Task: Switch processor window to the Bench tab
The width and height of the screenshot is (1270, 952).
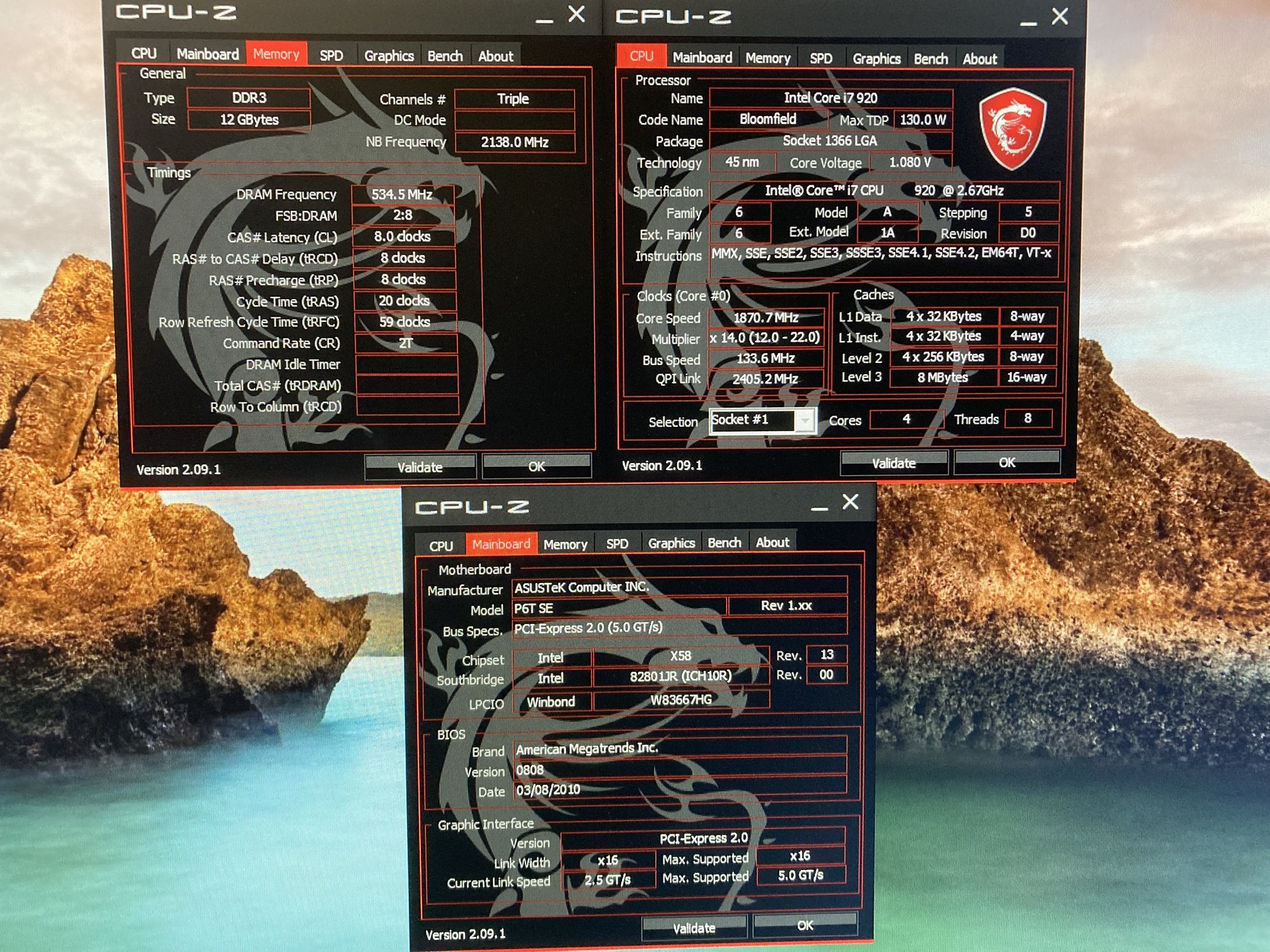Action: pyautogui.click(x=931, y=58)
